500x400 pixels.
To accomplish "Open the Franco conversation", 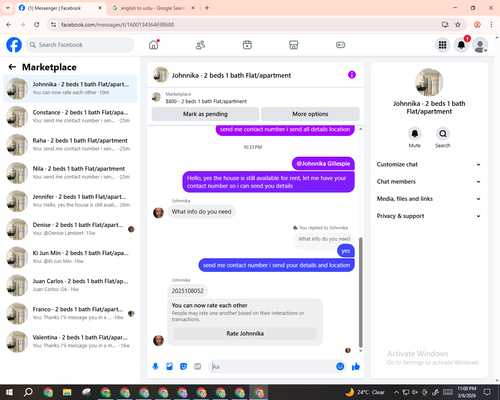I will [x=70, y=313].
